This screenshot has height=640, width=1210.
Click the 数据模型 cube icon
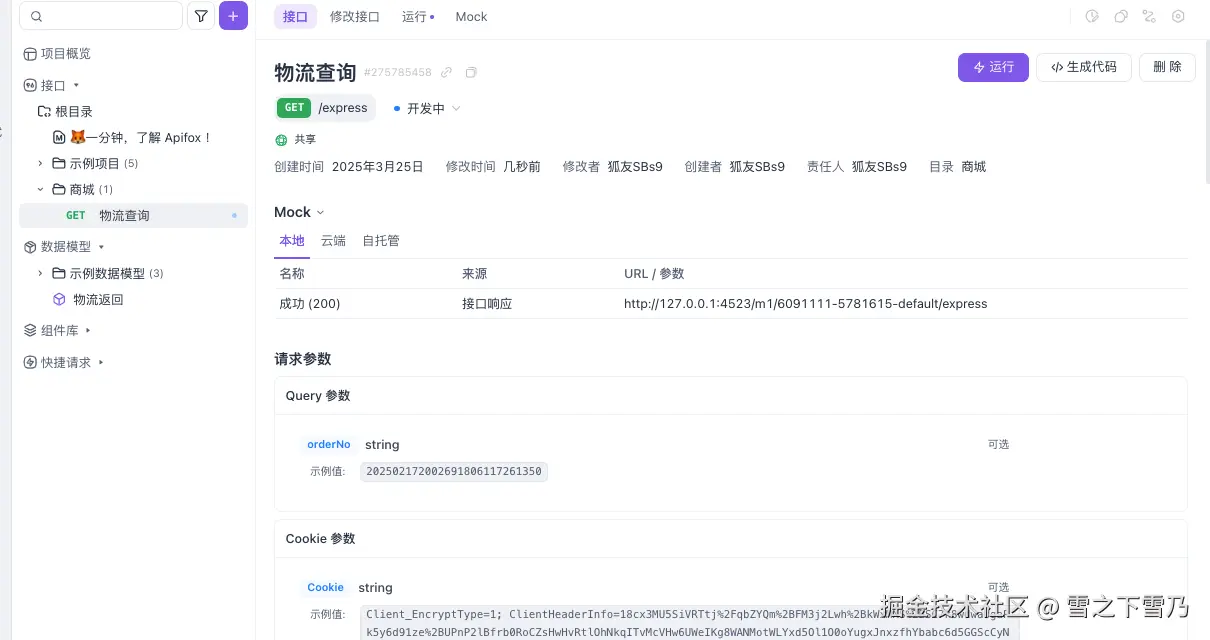click(30, 247)
